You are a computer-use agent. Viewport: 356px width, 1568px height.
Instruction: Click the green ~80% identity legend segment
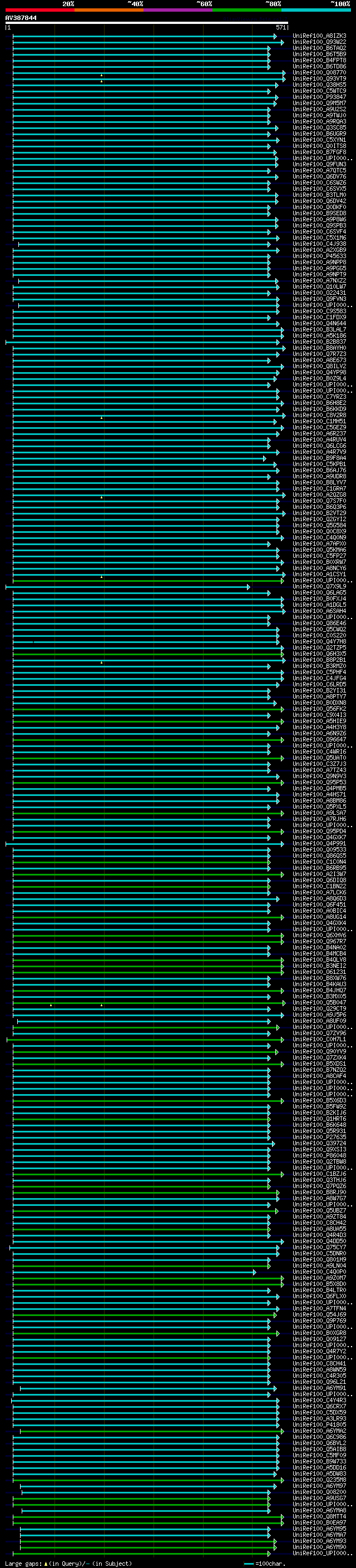click(x=247, y=11)
